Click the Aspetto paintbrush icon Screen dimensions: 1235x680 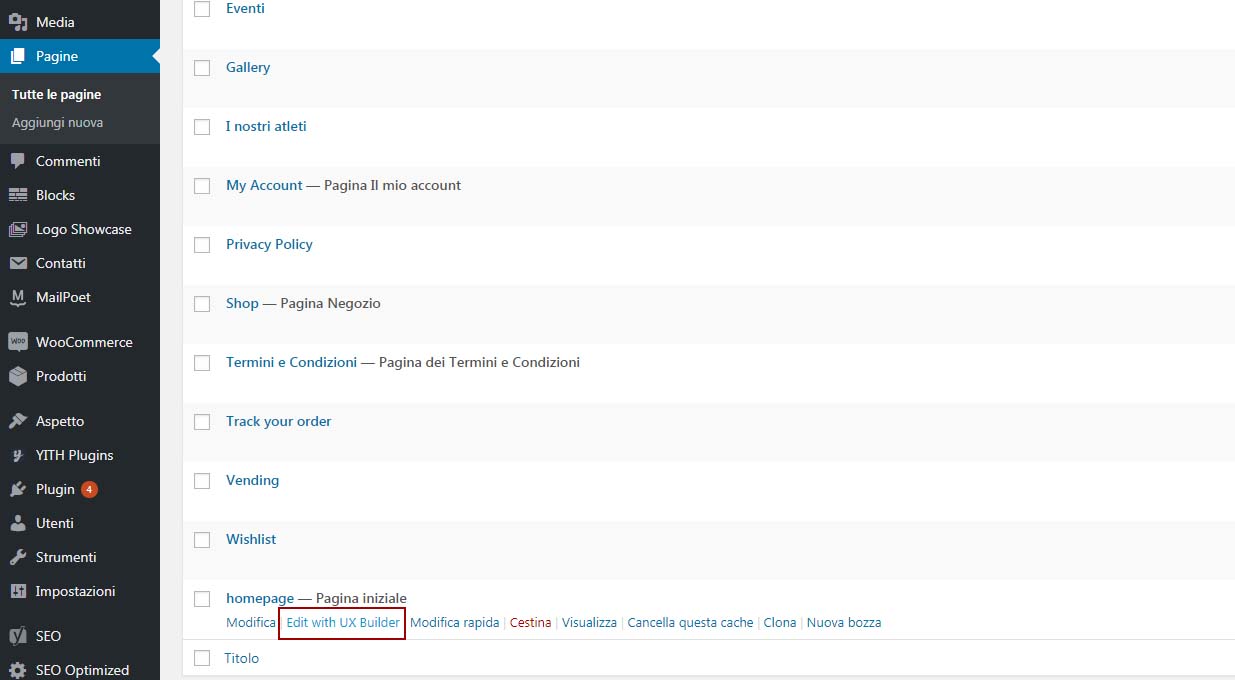pyautogui.click(x=18, y=421)
